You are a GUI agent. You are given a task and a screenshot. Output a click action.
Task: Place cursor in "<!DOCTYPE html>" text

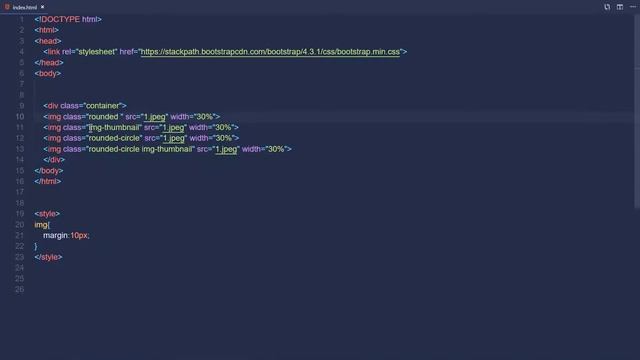(x=68, y=19)
